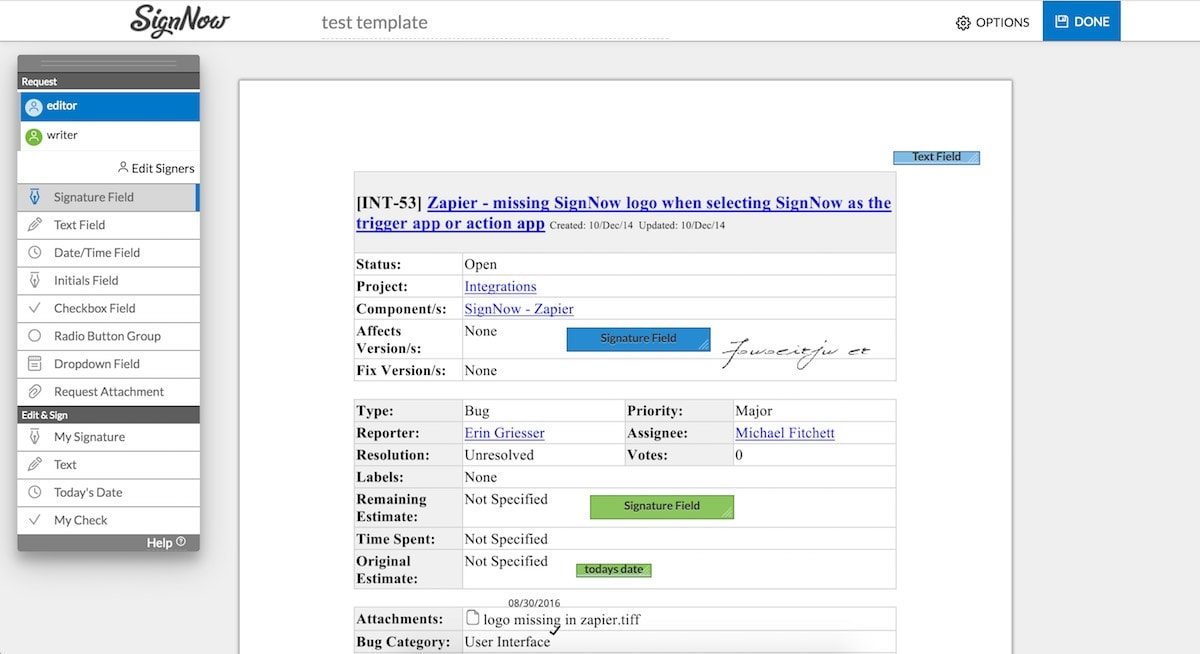Click the save disk icon on Done

[1062, 21]
